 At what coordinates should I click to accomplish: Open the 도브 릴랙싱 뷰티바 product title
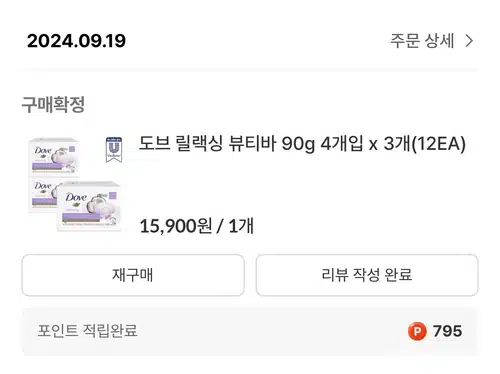[302, 144]
